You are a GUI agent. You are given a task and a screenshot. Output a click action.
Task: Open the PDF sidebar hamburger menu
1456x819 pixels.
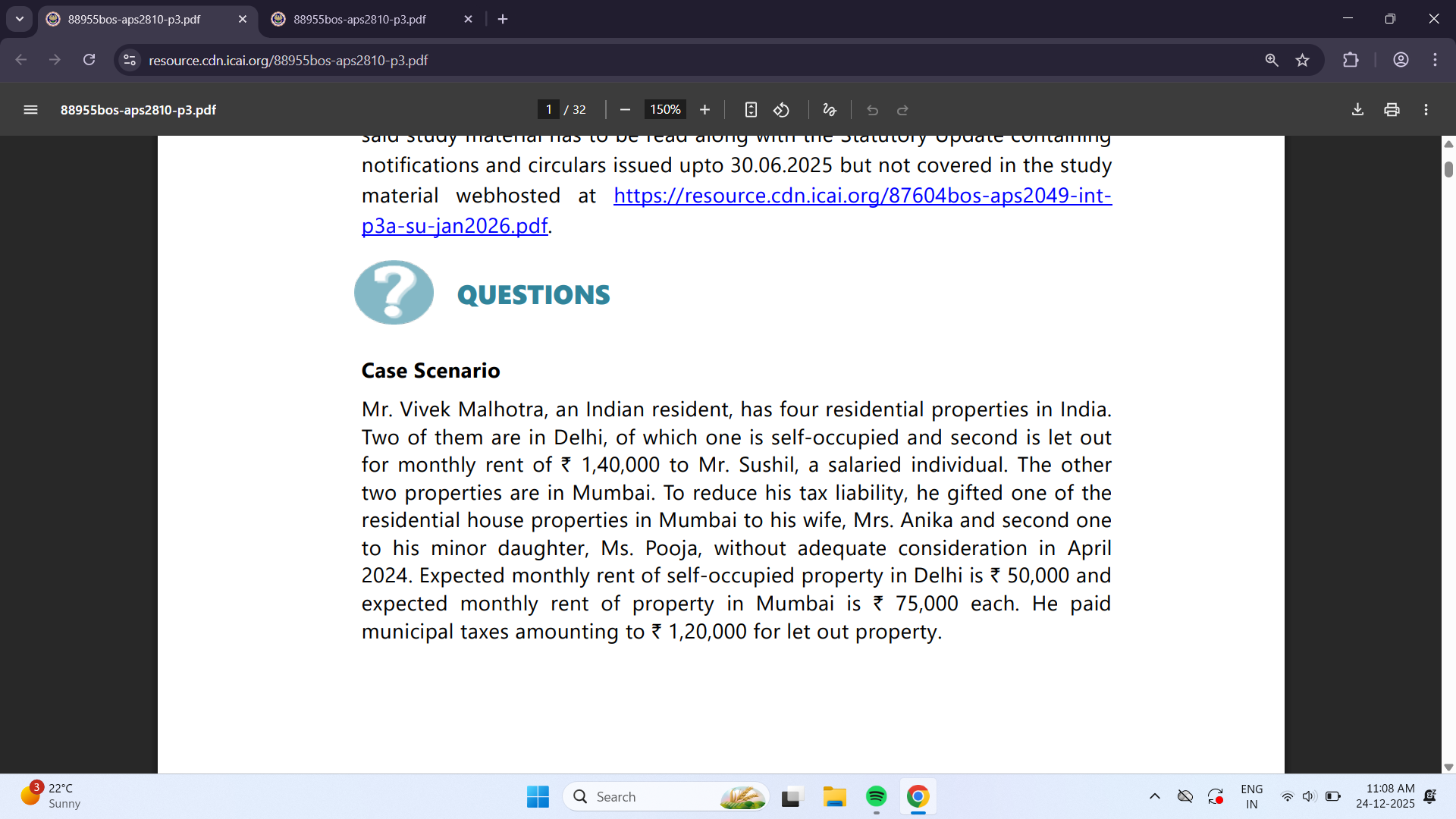point(30,110)
